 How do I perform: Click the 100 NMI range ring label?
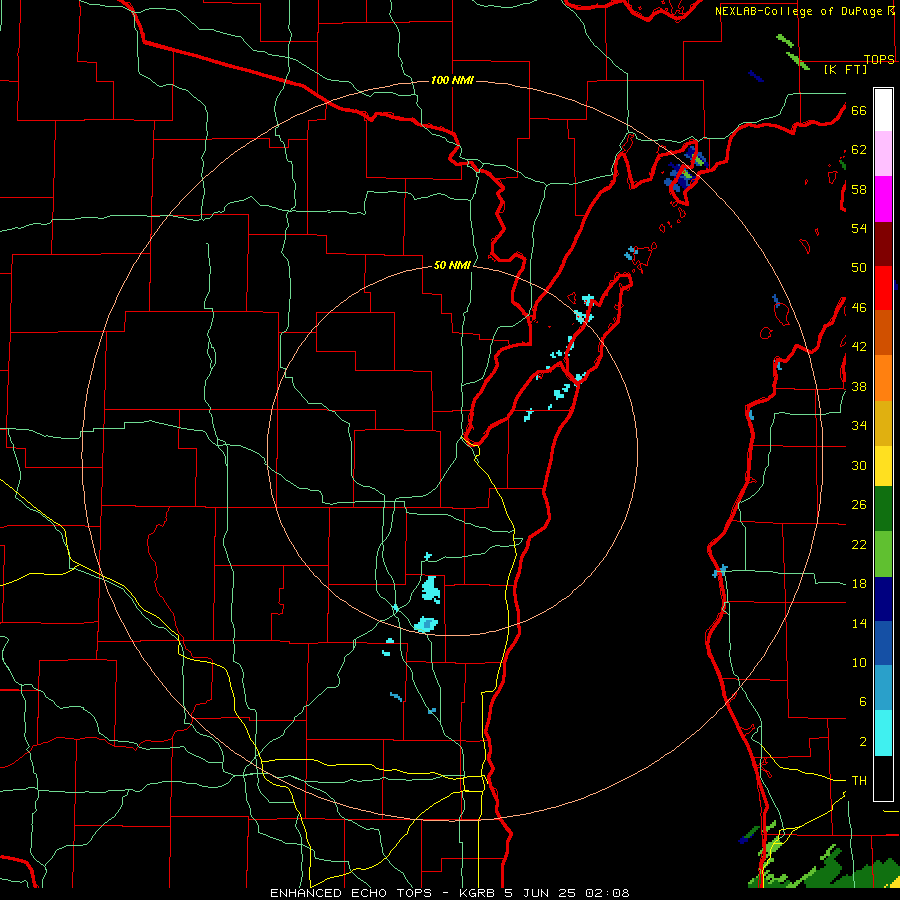452,80
